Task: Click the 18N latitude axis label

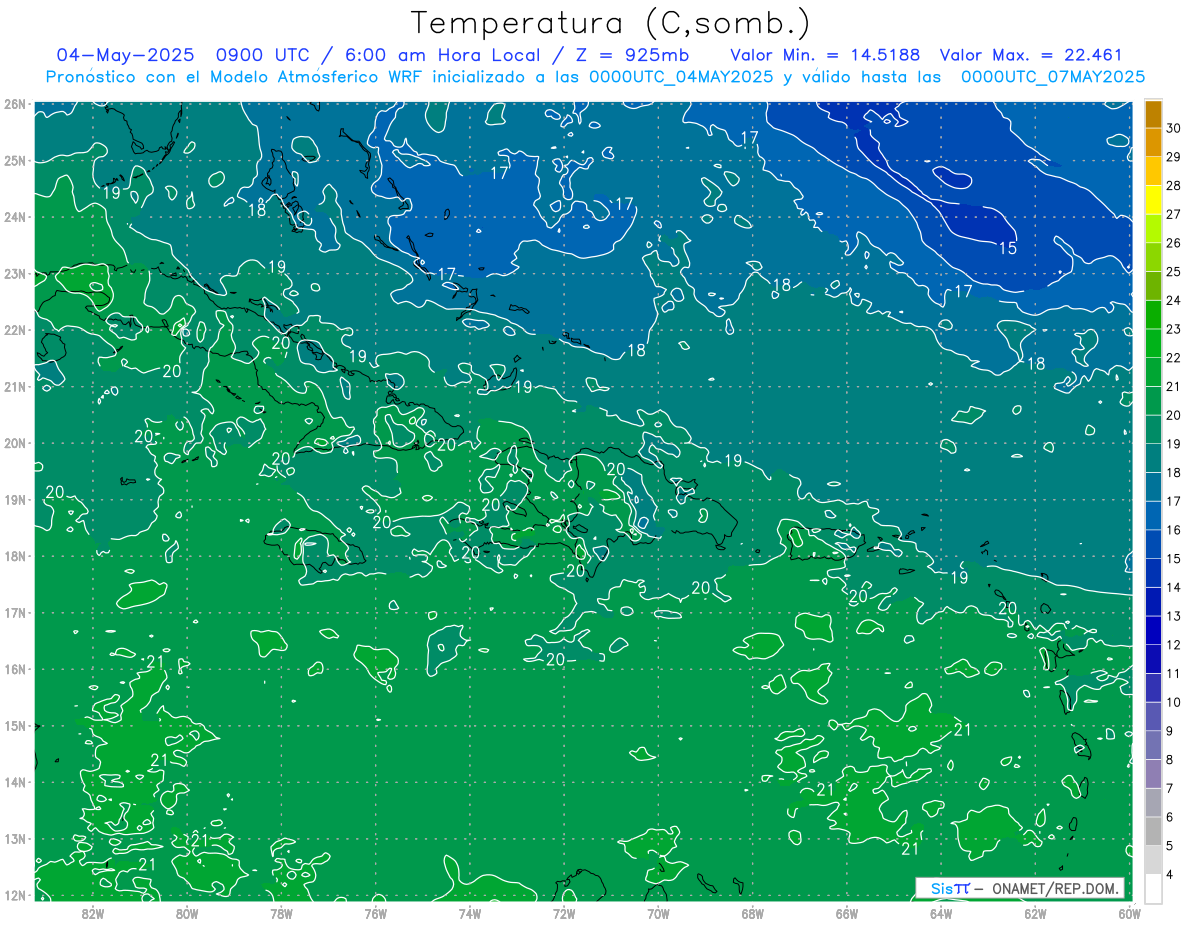Action: (x=14, y=556)
